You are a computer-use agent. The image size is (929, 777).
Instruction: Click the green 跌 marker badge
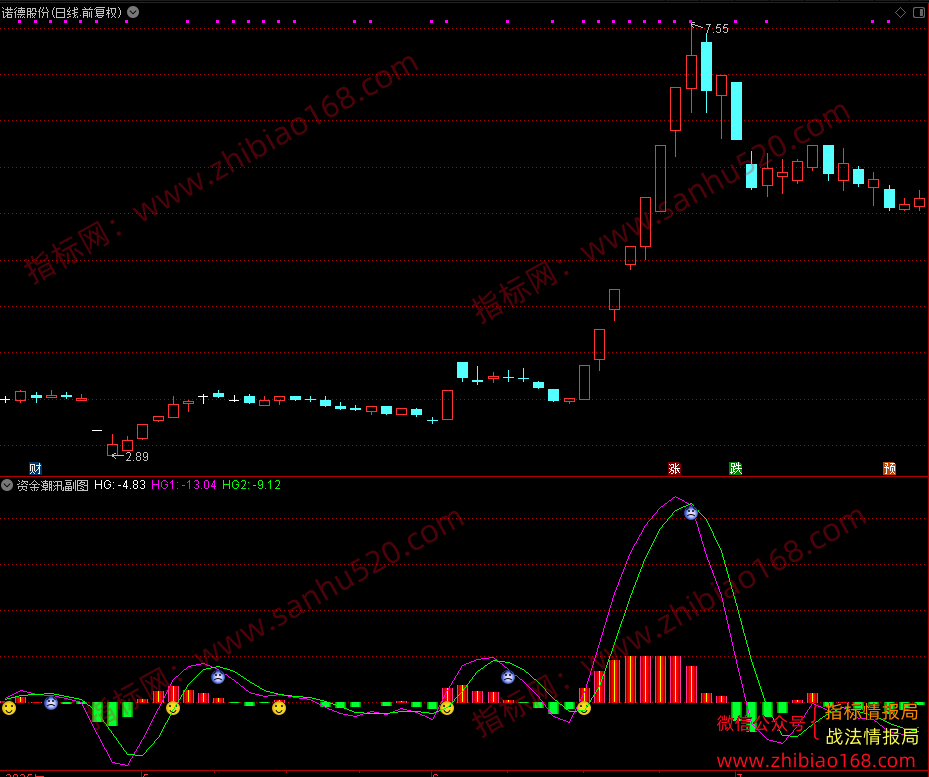click(x=736, y=469)
